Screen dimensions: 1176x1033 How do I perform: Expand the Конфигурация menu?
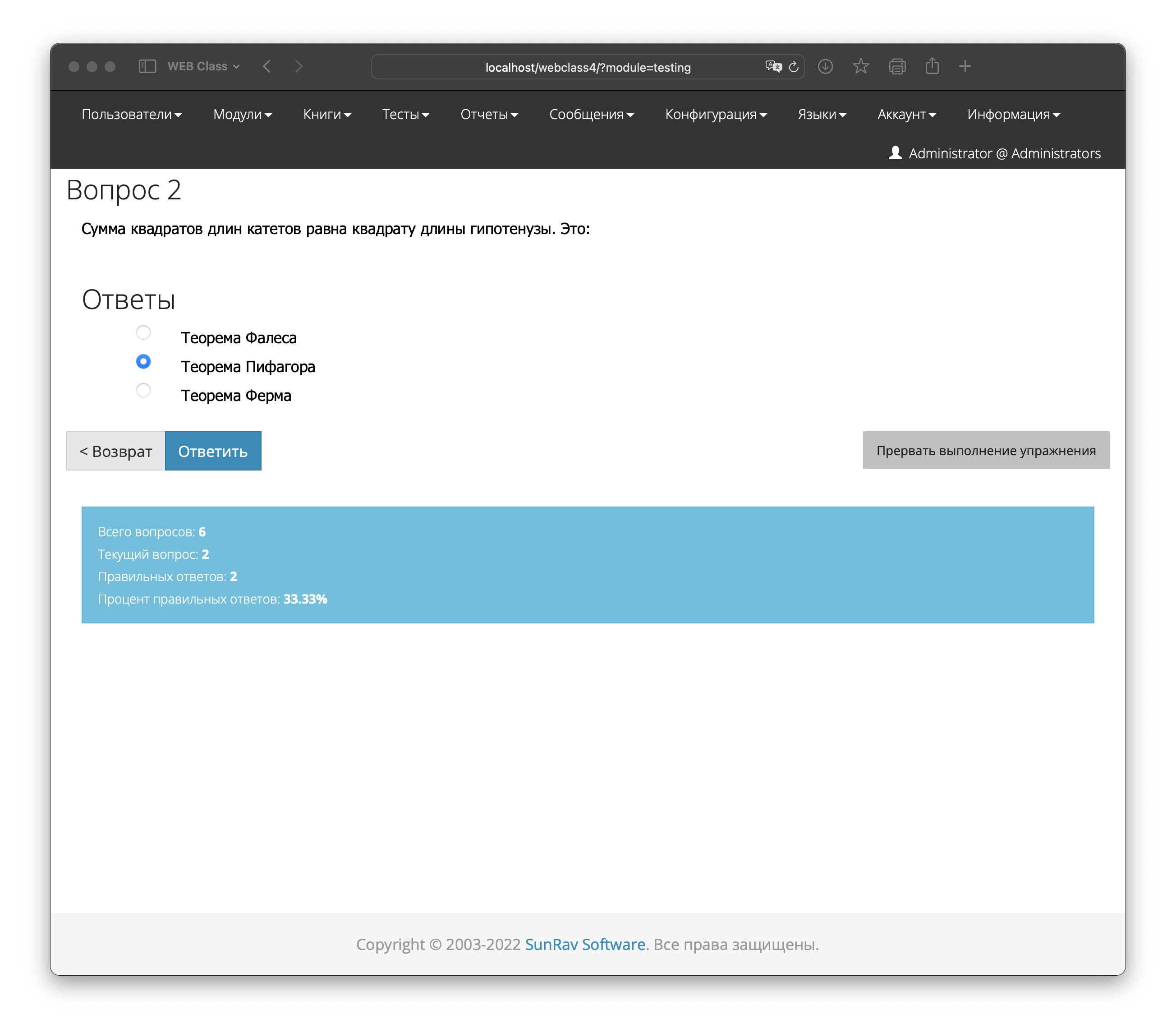[716, 115]
